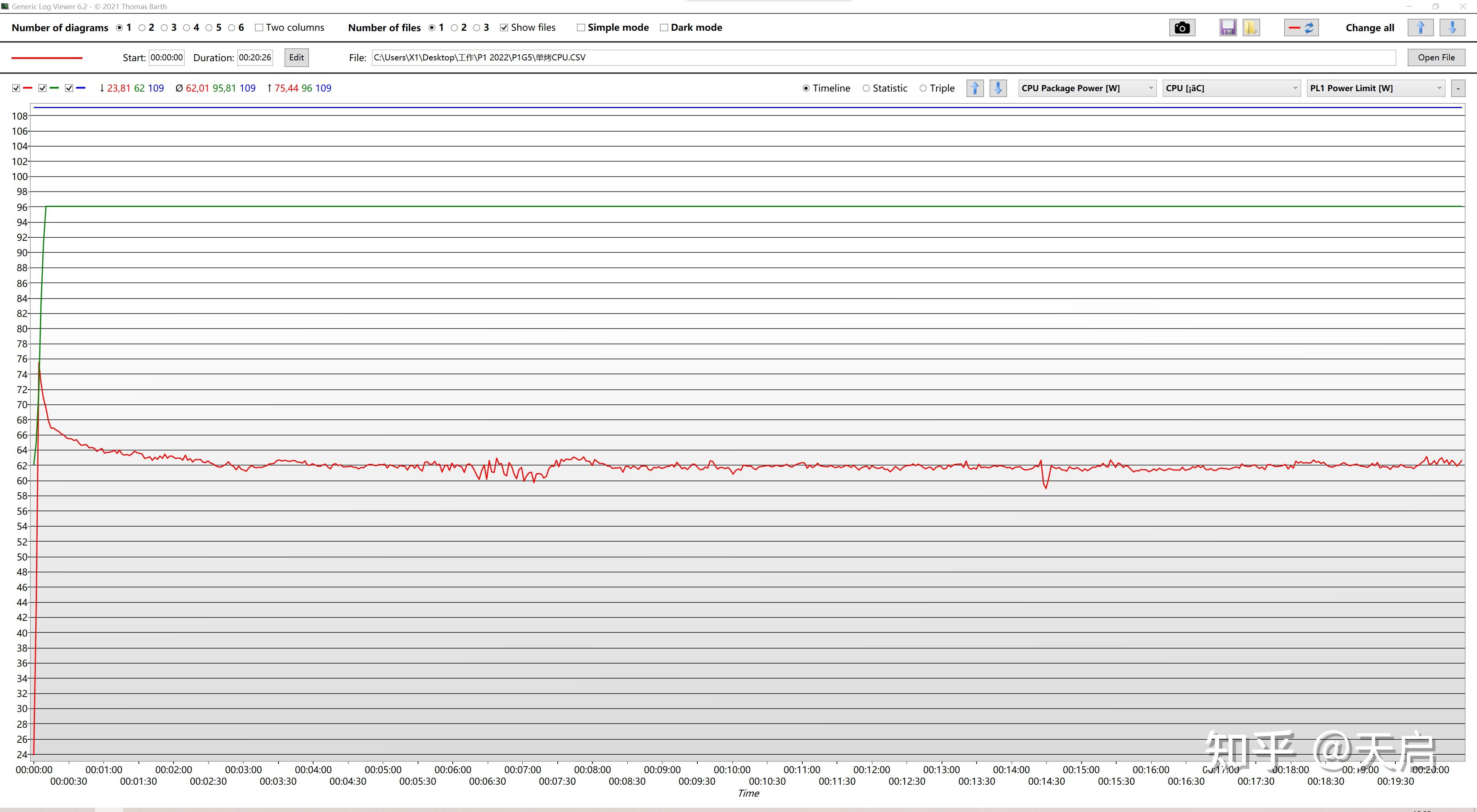Click the maximum value 75,44 in red
This screenshot has height=812, width=1477.
pos(286,88)
